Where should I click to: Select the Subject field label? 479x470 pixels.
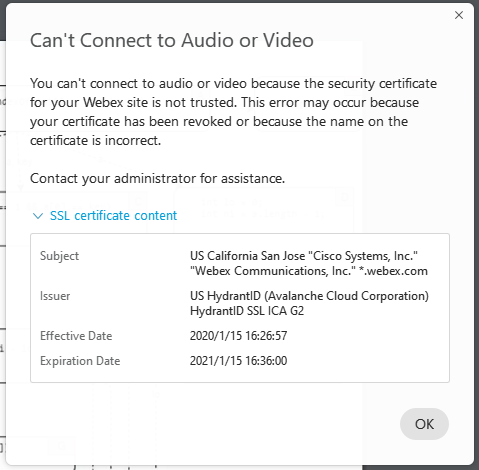pyautogui.click(x=59, y=256)
